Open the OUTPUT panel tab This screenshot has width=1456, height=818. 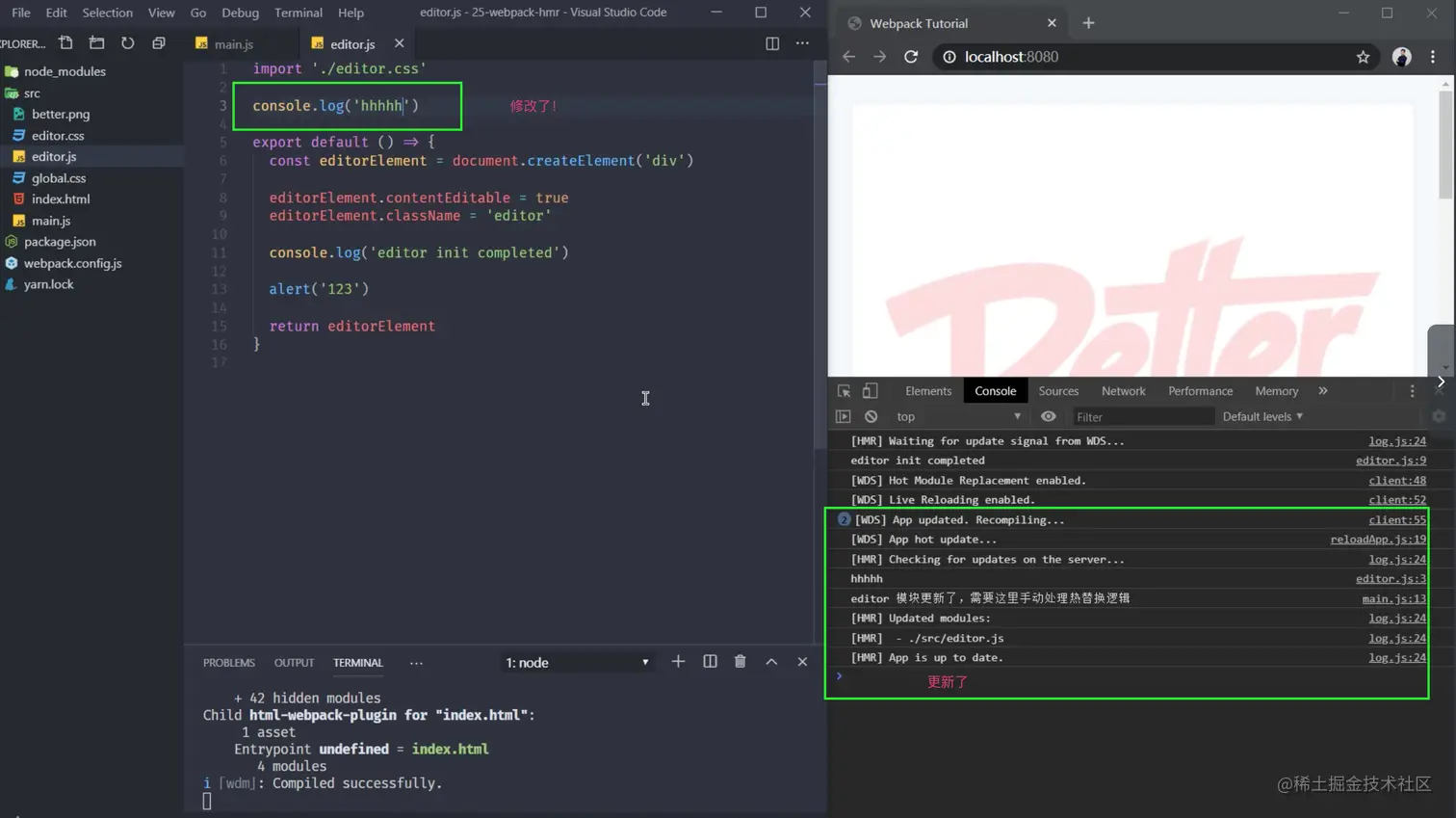coord(294,663)
